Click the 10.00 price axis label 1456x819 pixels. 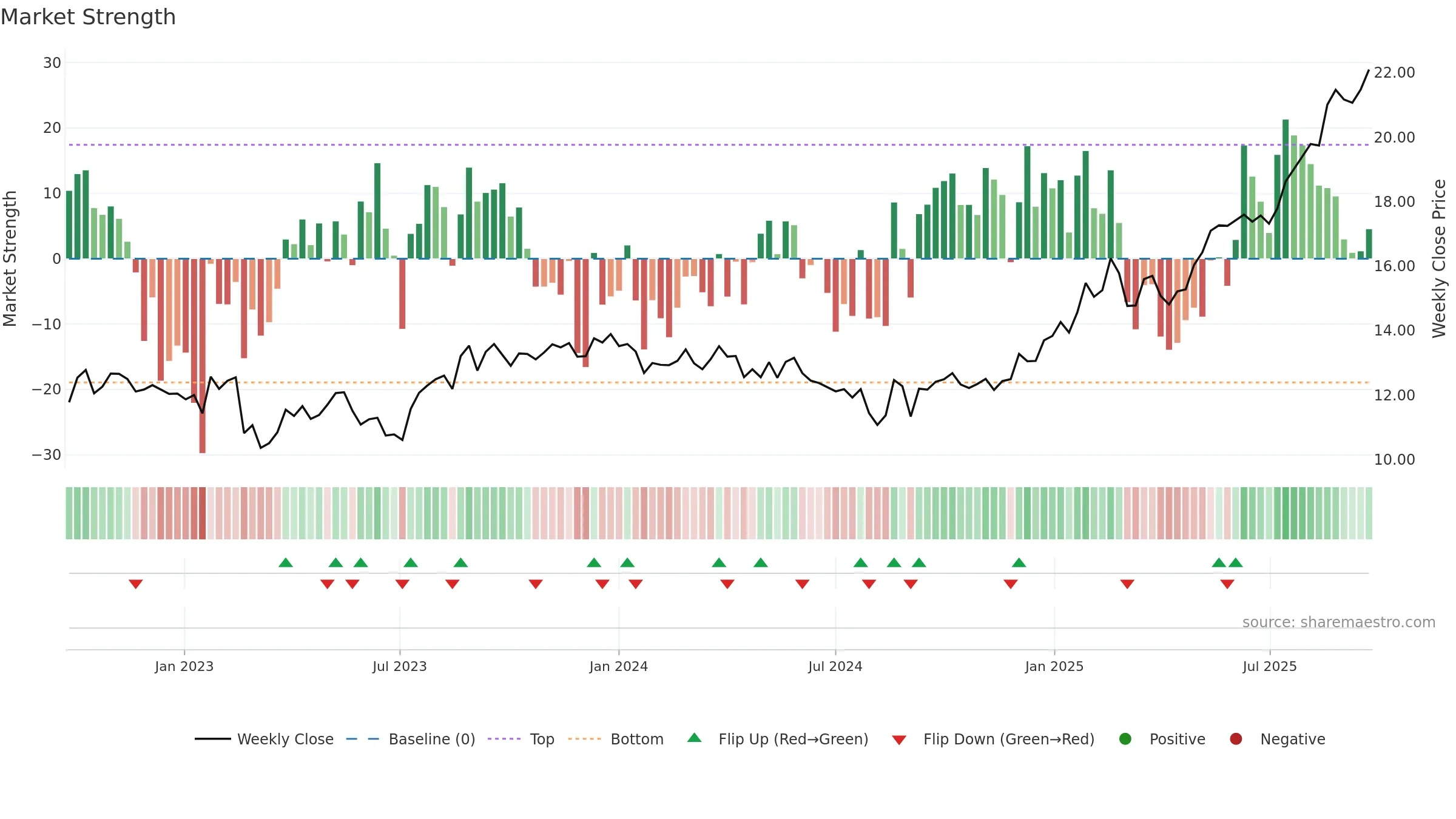click(x=1394, y=460)
